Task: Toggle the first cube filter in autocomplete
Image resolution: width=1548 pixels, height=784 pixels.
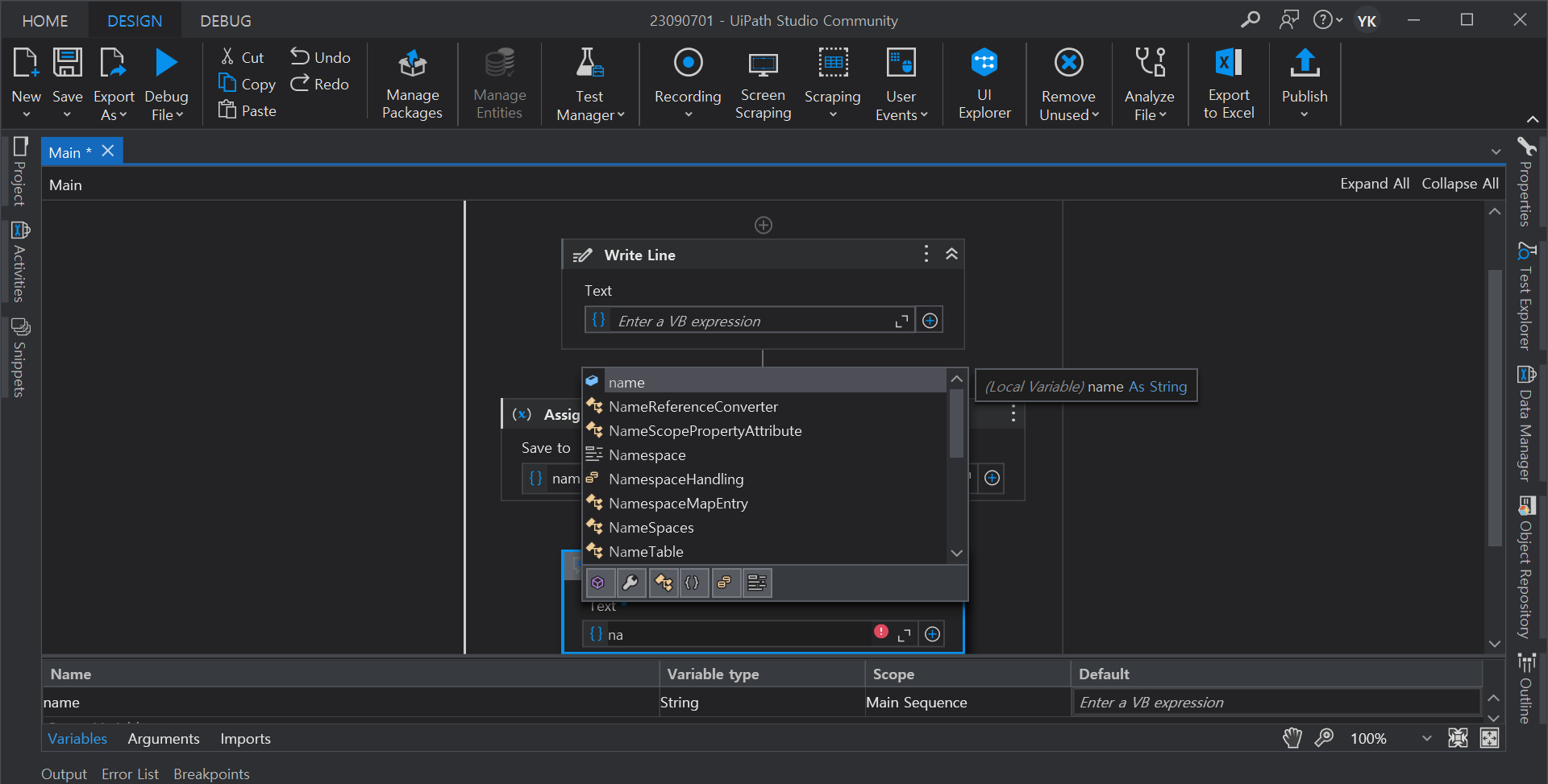Action: [598, 583]
